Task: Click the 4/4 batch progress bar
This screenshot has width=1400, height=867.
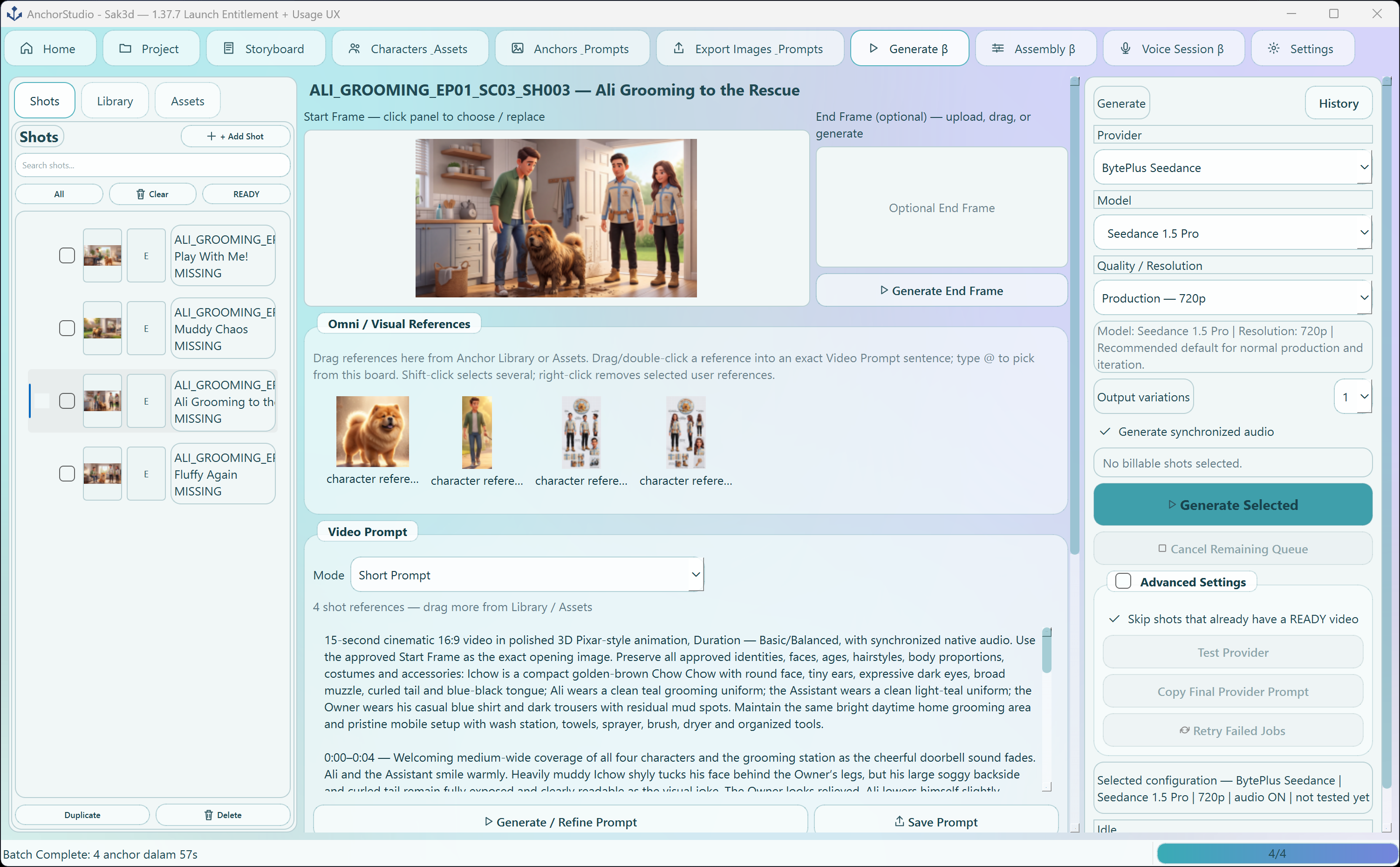Action: (x=1277, y=854)
